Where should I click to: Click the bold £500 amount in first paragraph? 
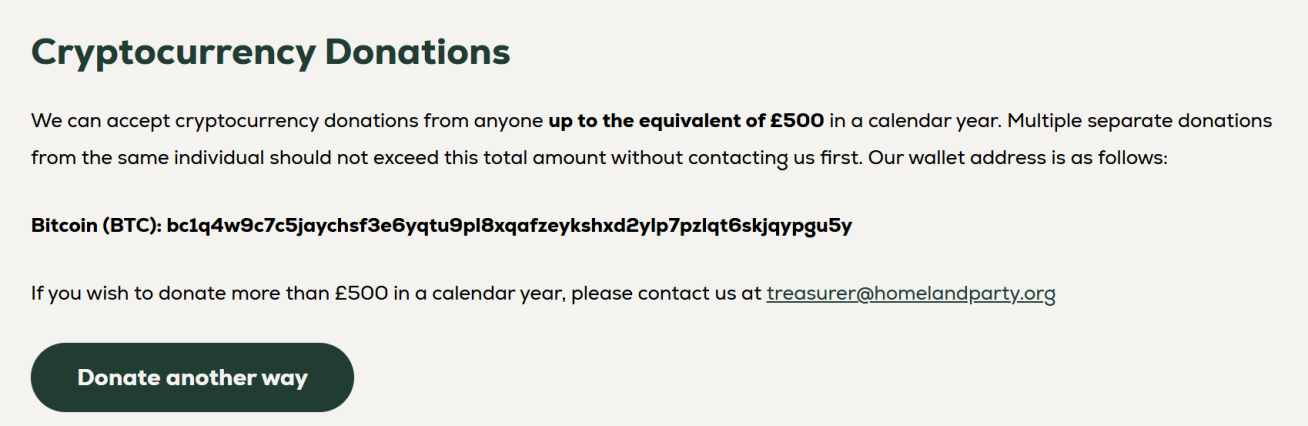(x=797, y=122)
